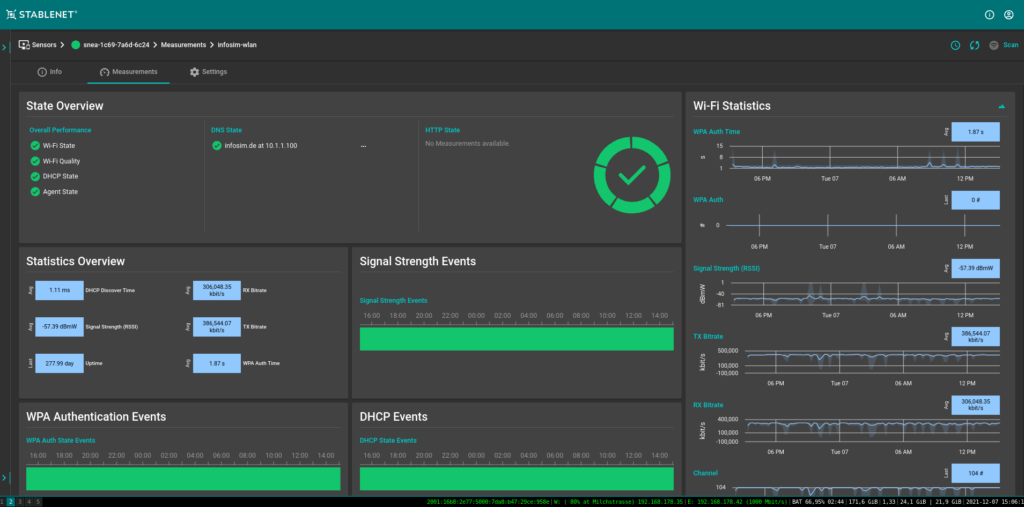Viewport: 1024px width, 507px height.
Task: Click the WPA Auth Time chart label
Action: [x=716, y=131]
